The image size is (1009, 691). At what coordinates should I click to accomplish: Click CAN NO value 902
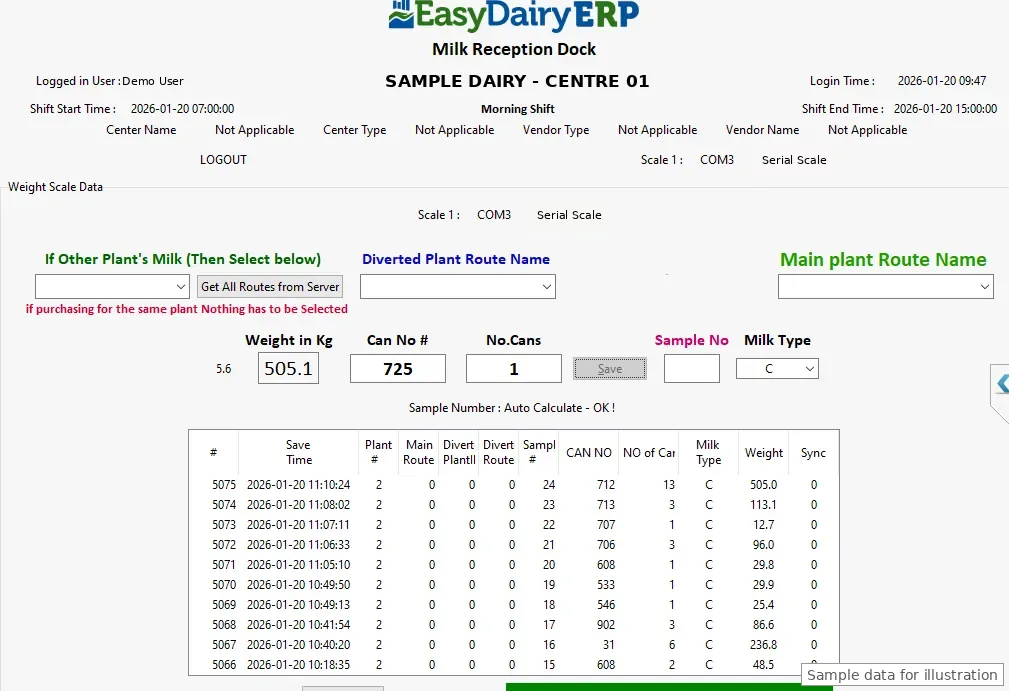point(606,624)
